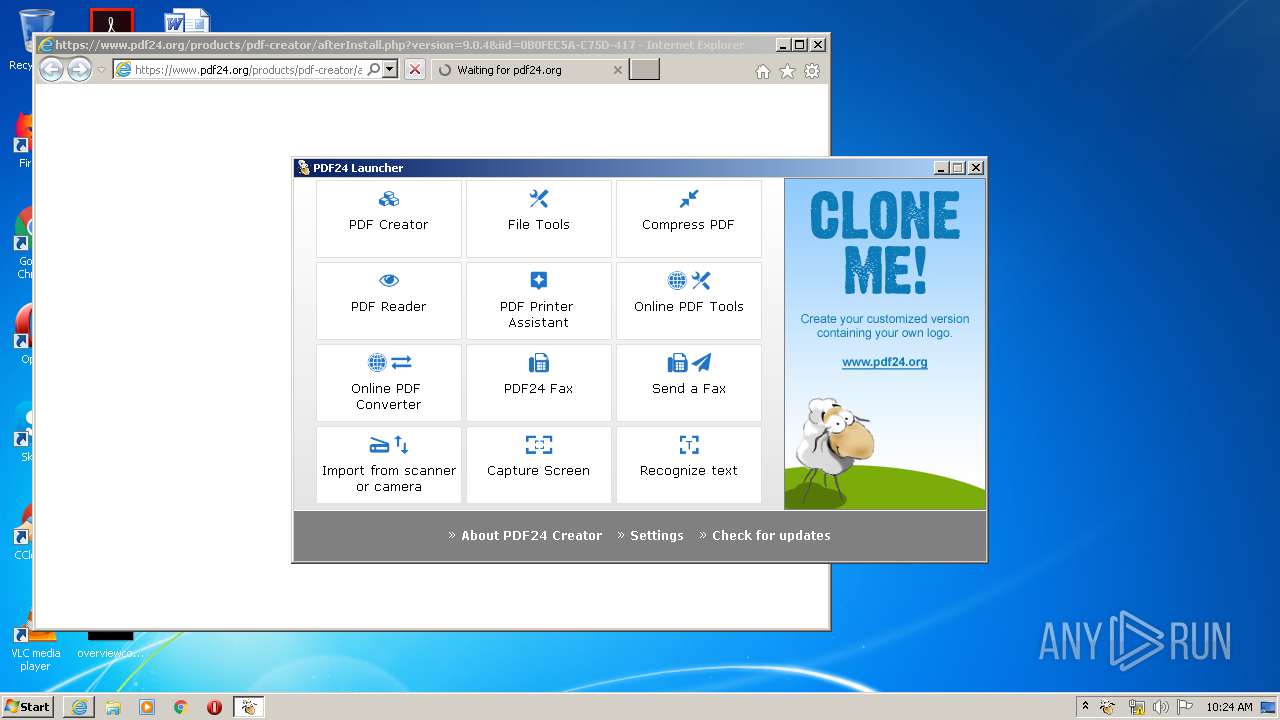Go back in Internet Explorer
The height and width of the screenshot is (720, 1280).
[51, 69]
